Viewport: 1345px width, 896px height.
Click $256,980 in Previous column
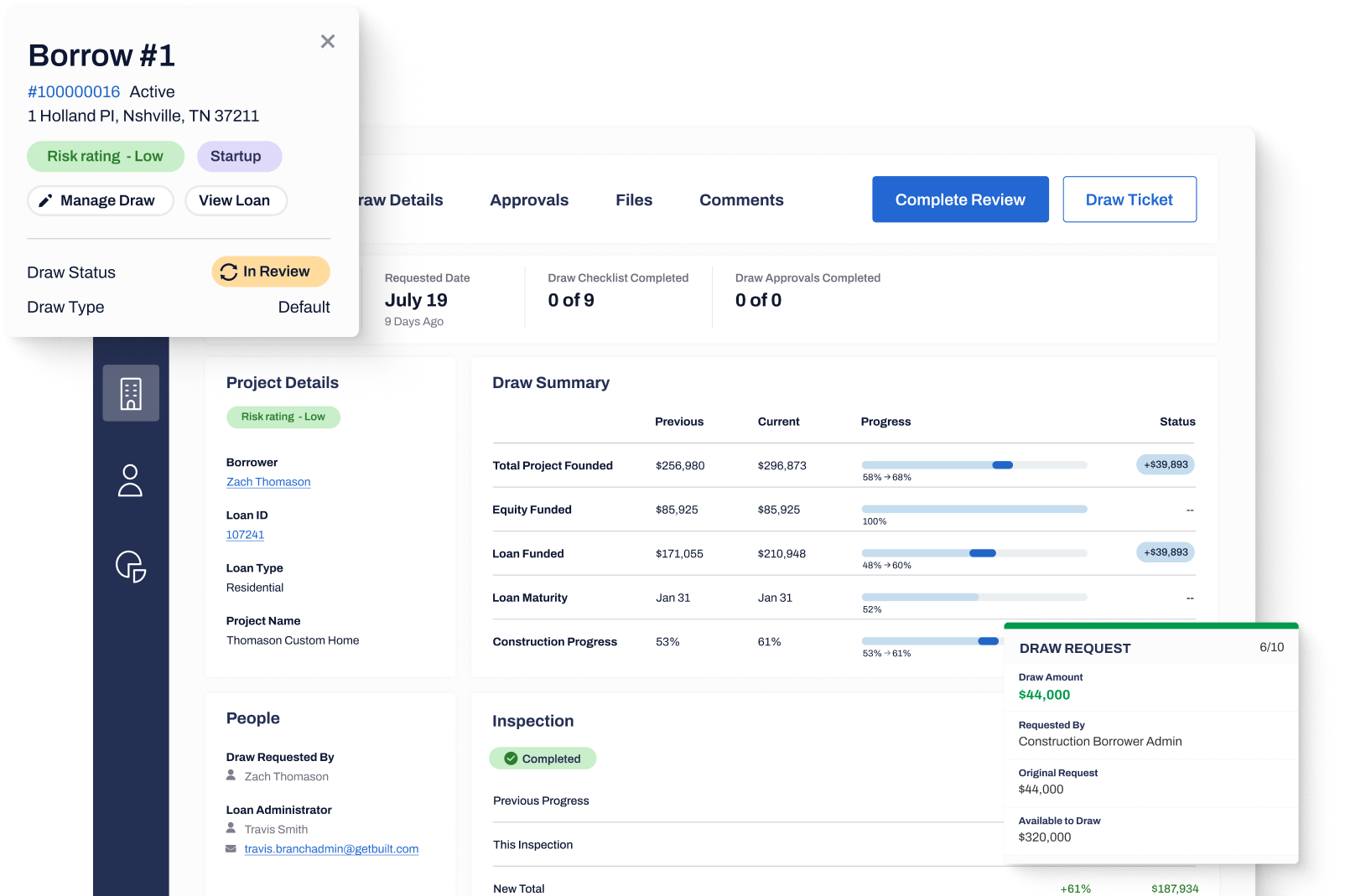680,466
